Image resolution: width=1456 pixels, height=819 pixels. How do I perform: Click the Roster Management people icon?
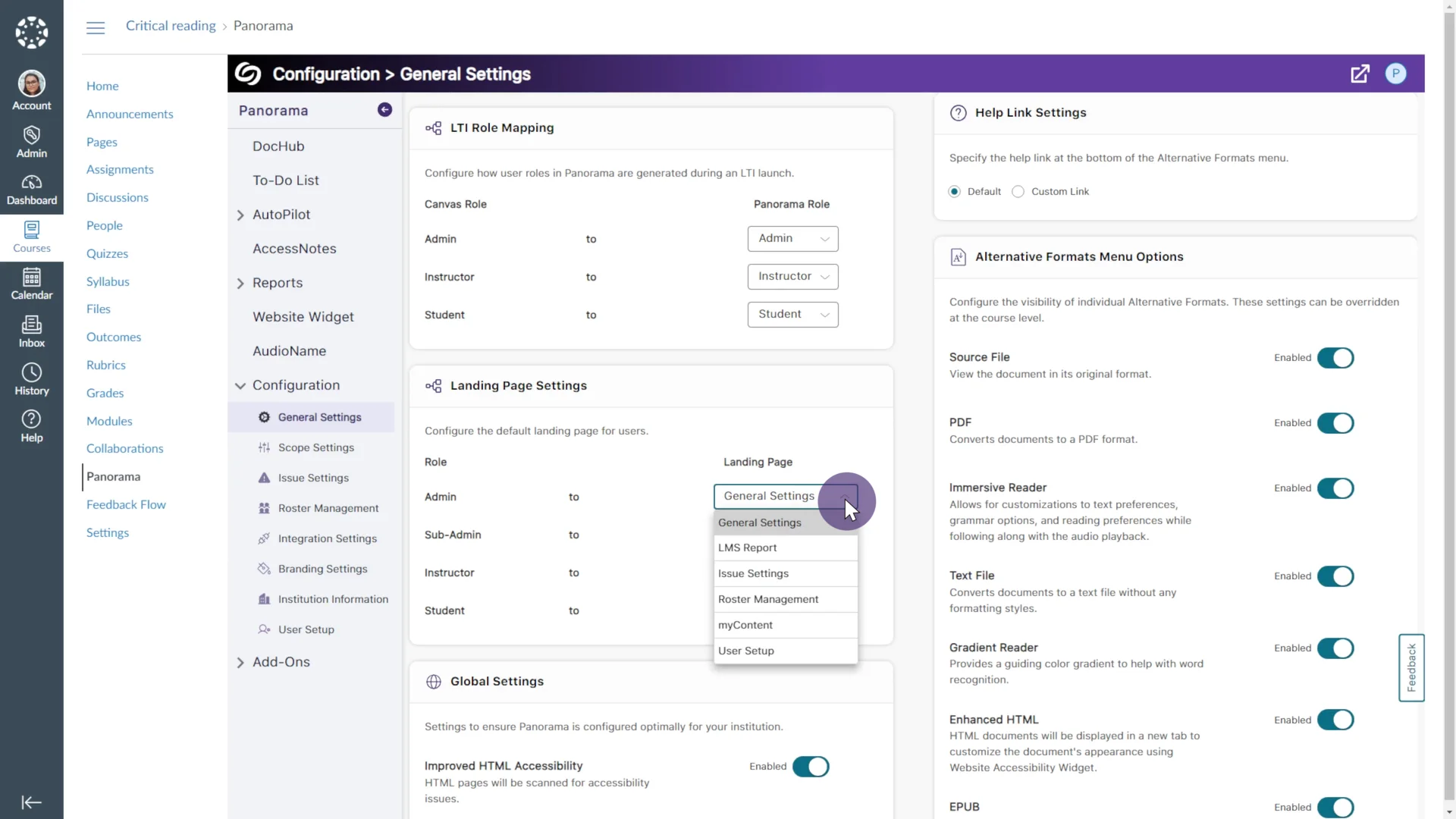tap(264, 508)
